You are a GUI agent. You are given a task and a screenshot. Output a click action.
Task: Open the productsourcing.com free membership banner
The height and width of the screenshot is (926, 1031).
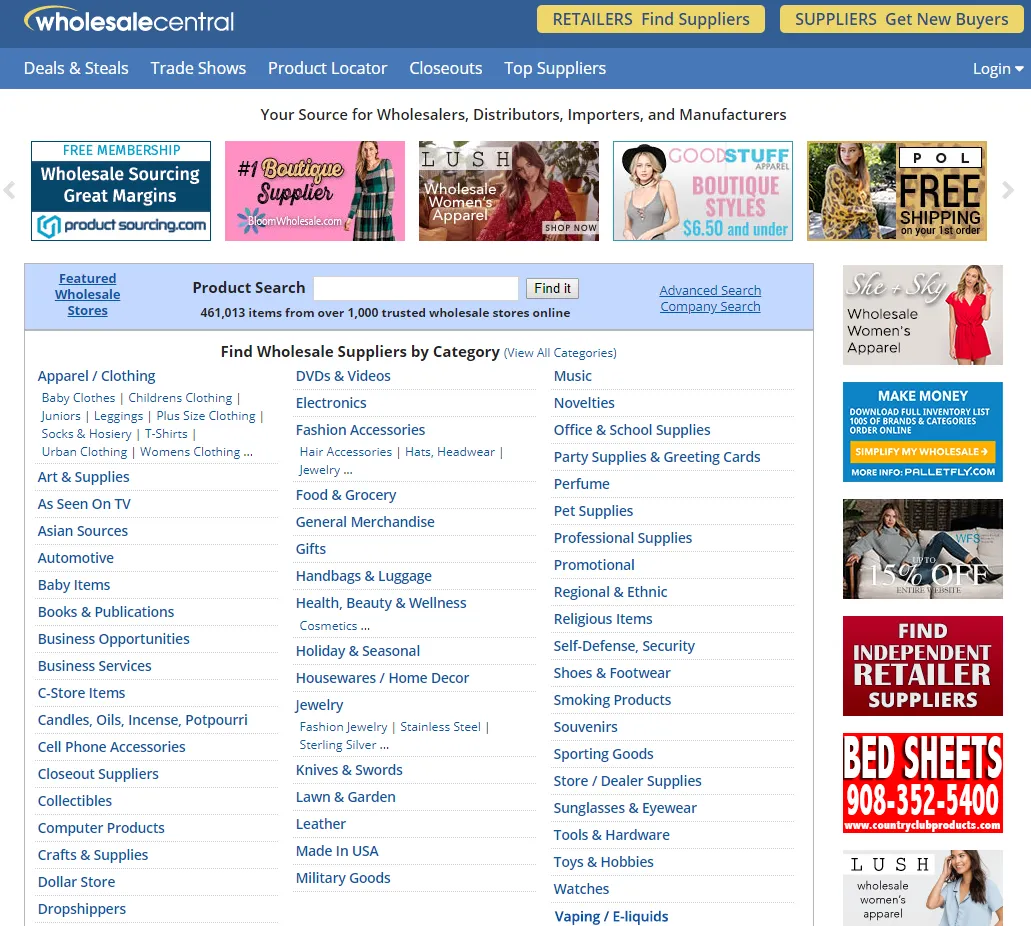click(121, 191)
